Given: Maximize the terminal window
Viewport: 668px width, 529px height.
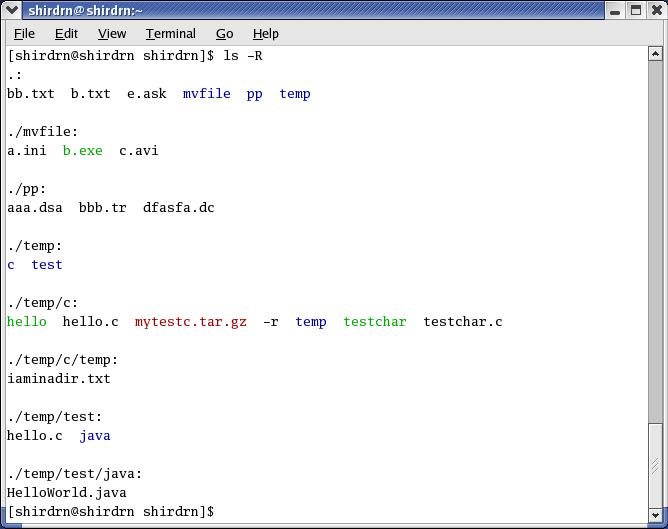Looking at the screenshot, I should (x=635, y=10).
